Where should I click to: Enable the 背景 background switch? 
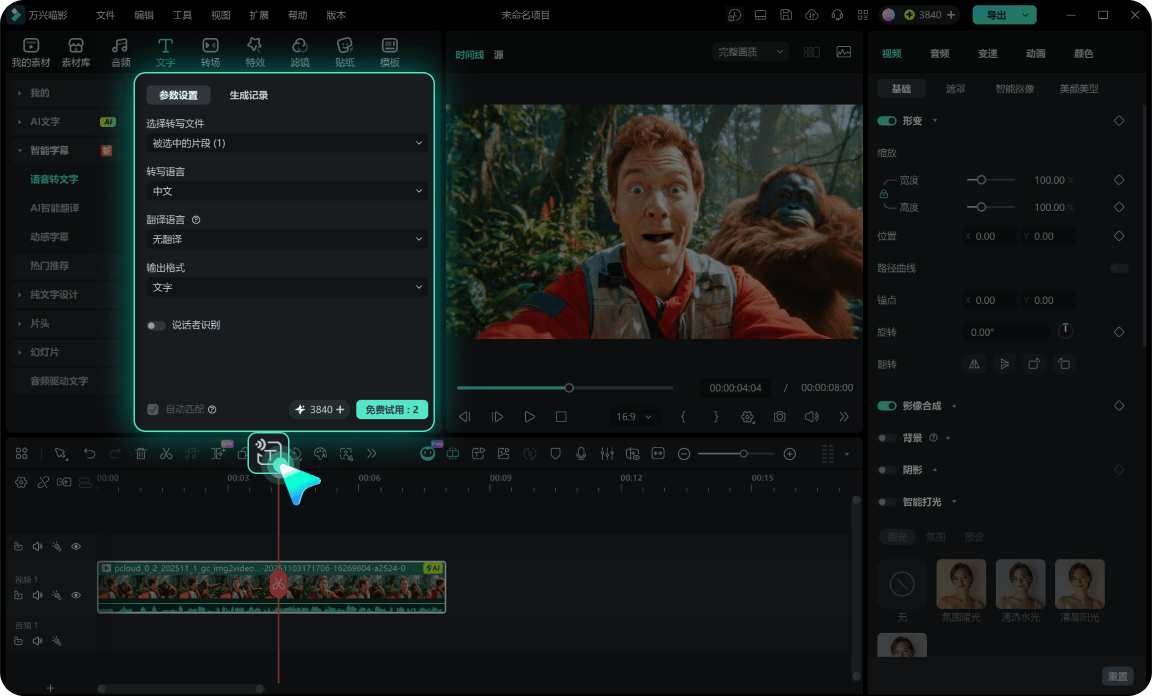coord(887,438)
